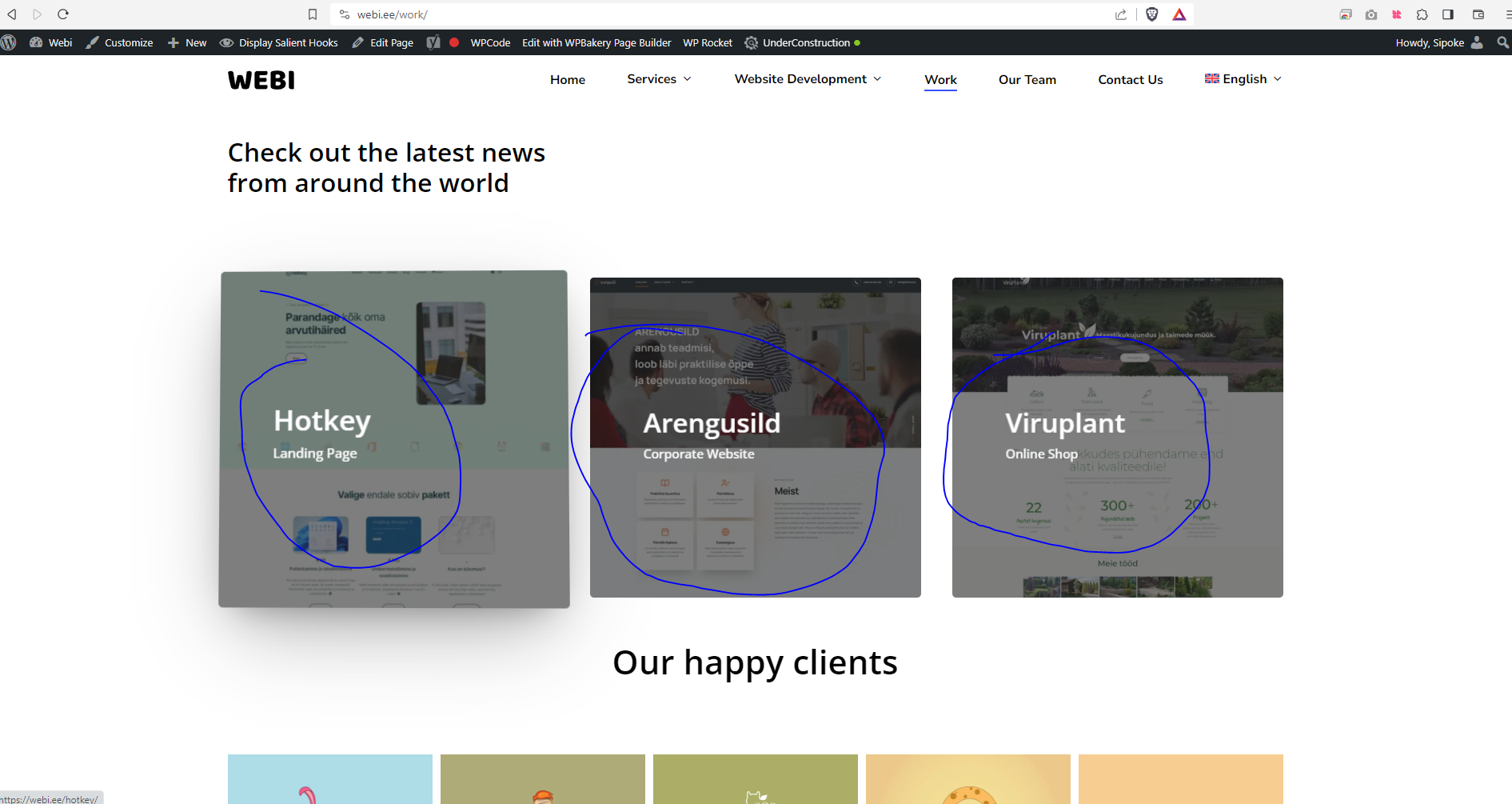Open the Arengusild Corporate Website project
Viewport: 1512px width, 804px height.
756,438
